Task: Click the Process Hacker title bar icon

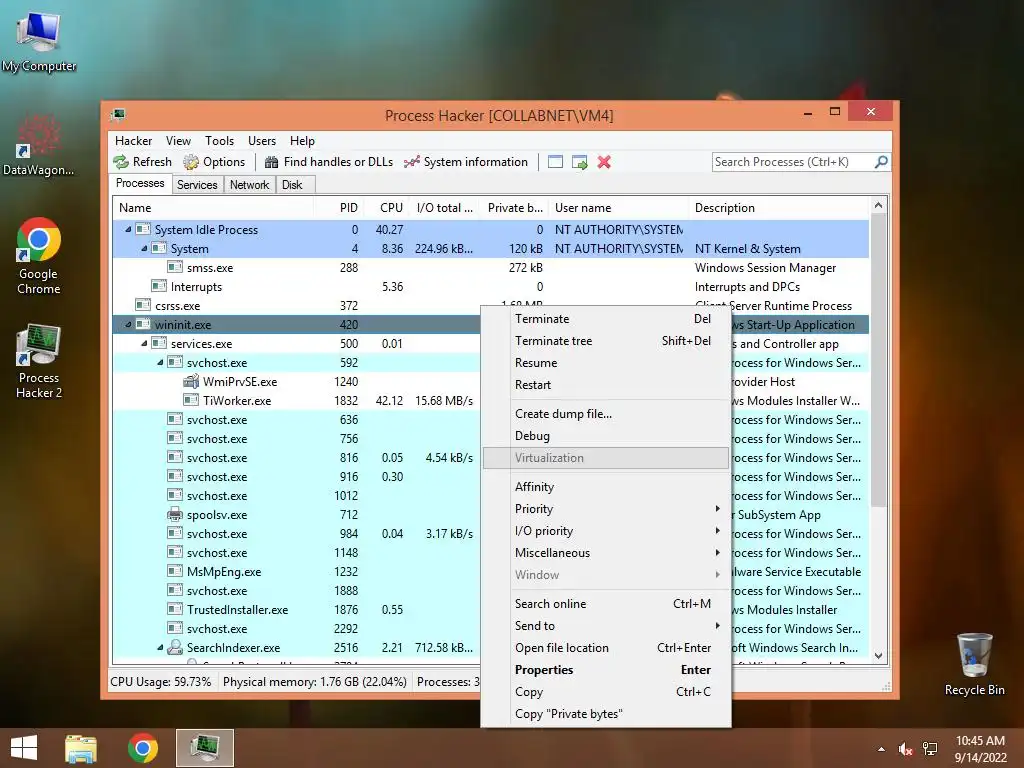Action: coord(118,116)
